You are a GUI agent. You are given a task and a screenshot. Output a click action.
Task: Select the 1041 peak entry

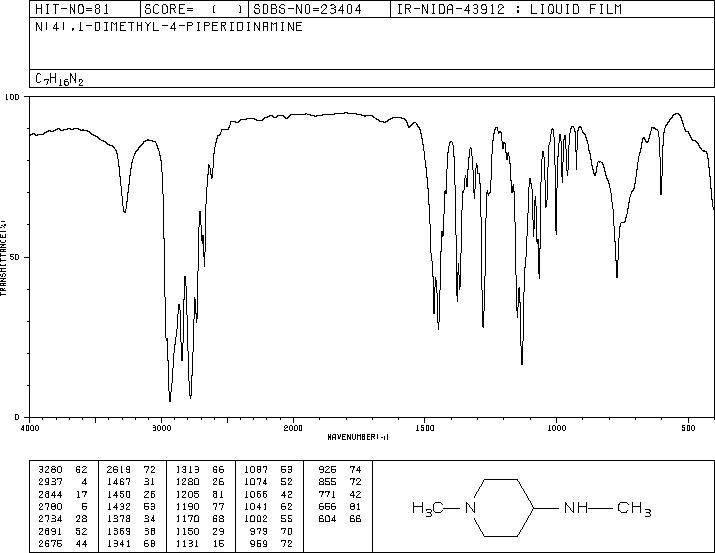click(268, 506)
